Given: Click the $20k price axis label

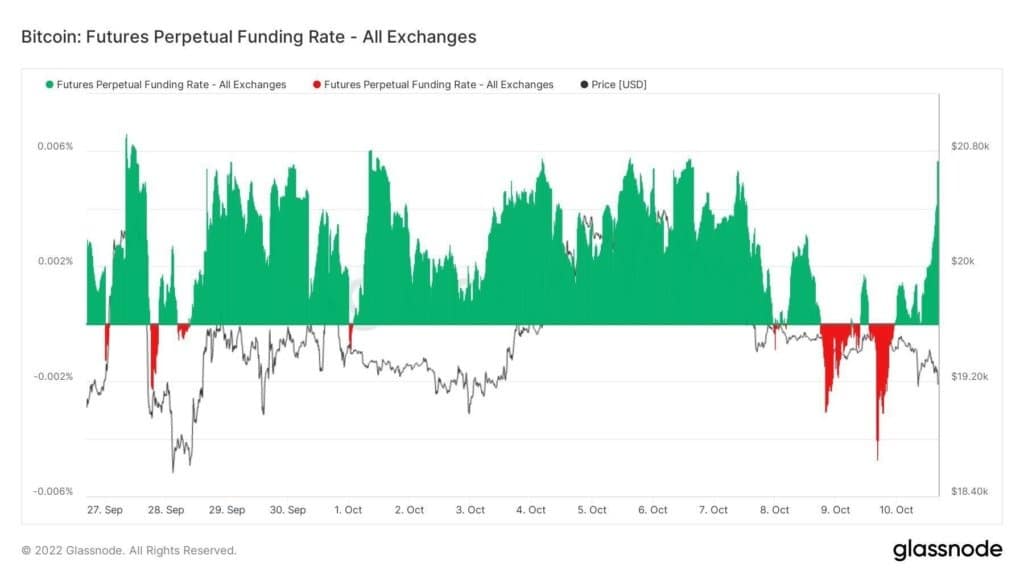Looking at the screenshot, I should click(x=963, y=261).
